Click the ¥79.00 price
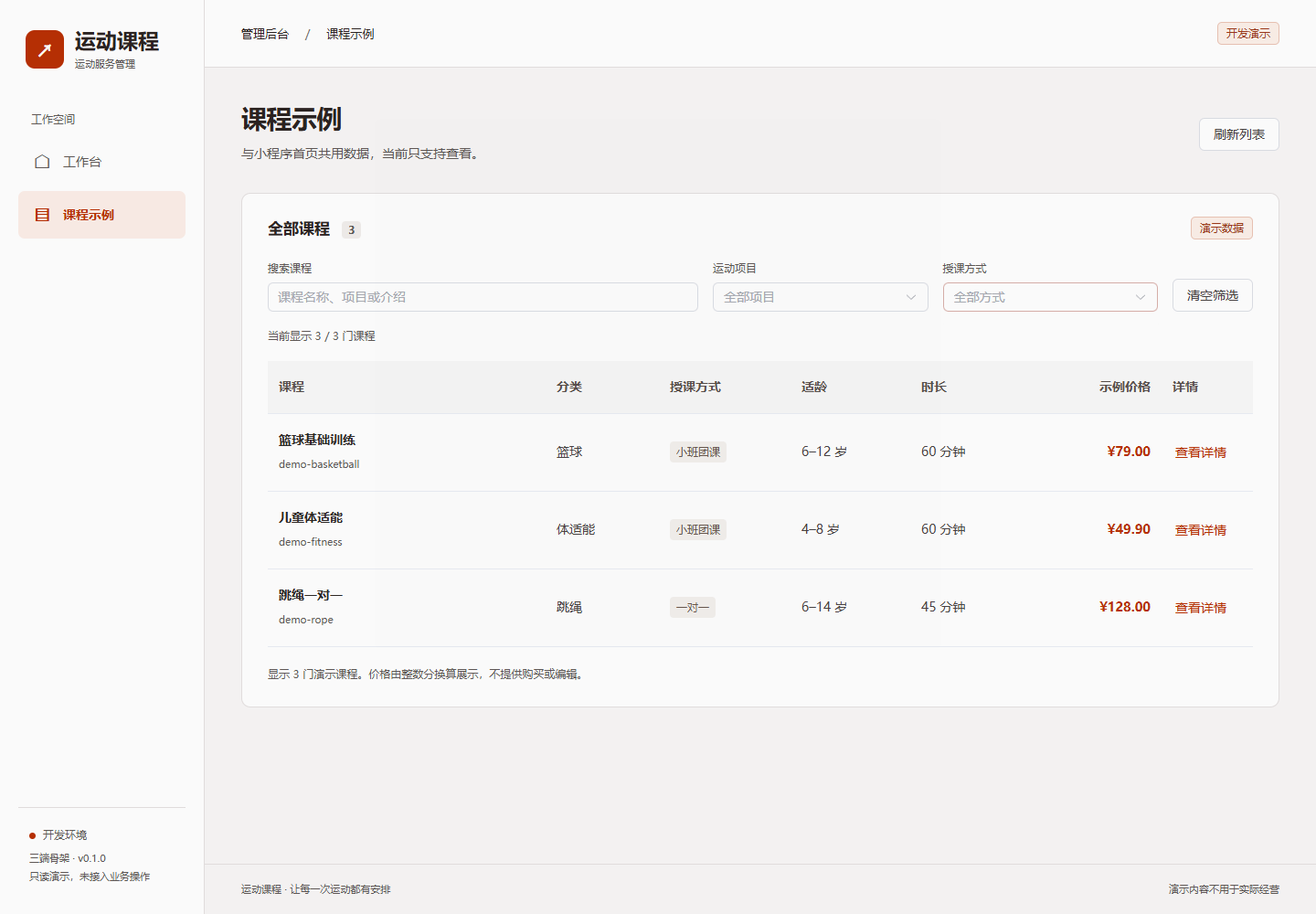This screenshot has width=1316, height=914. pos(1129,452)
